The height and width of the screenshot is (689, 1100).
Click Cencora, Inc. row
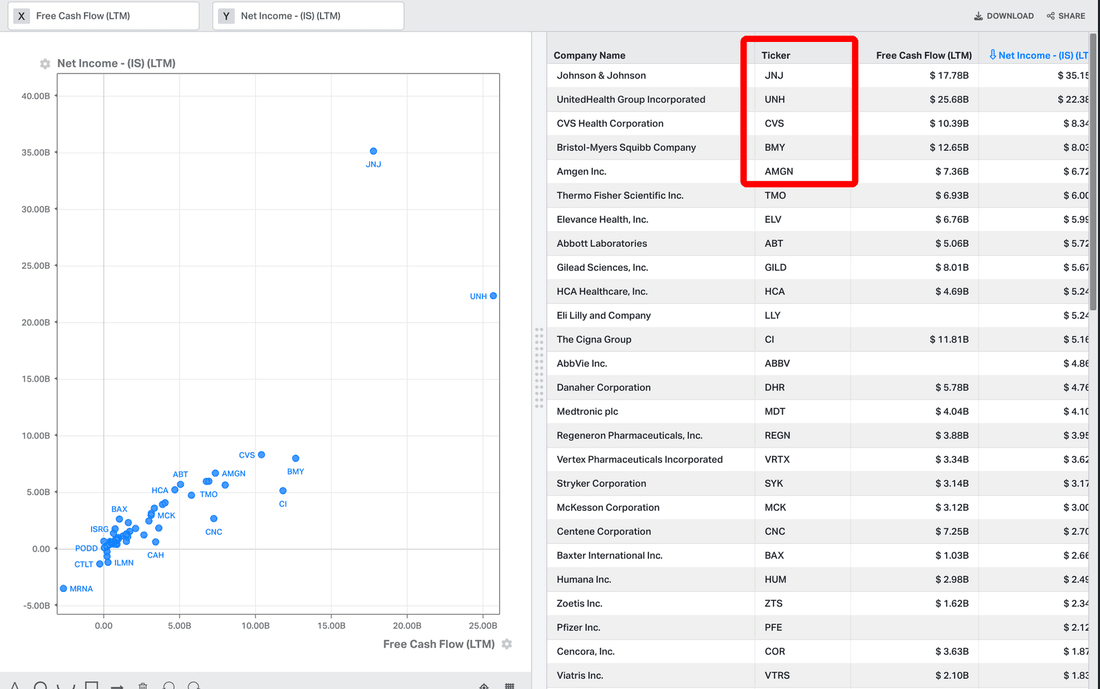pyautogui.click(x=818, y=651)
